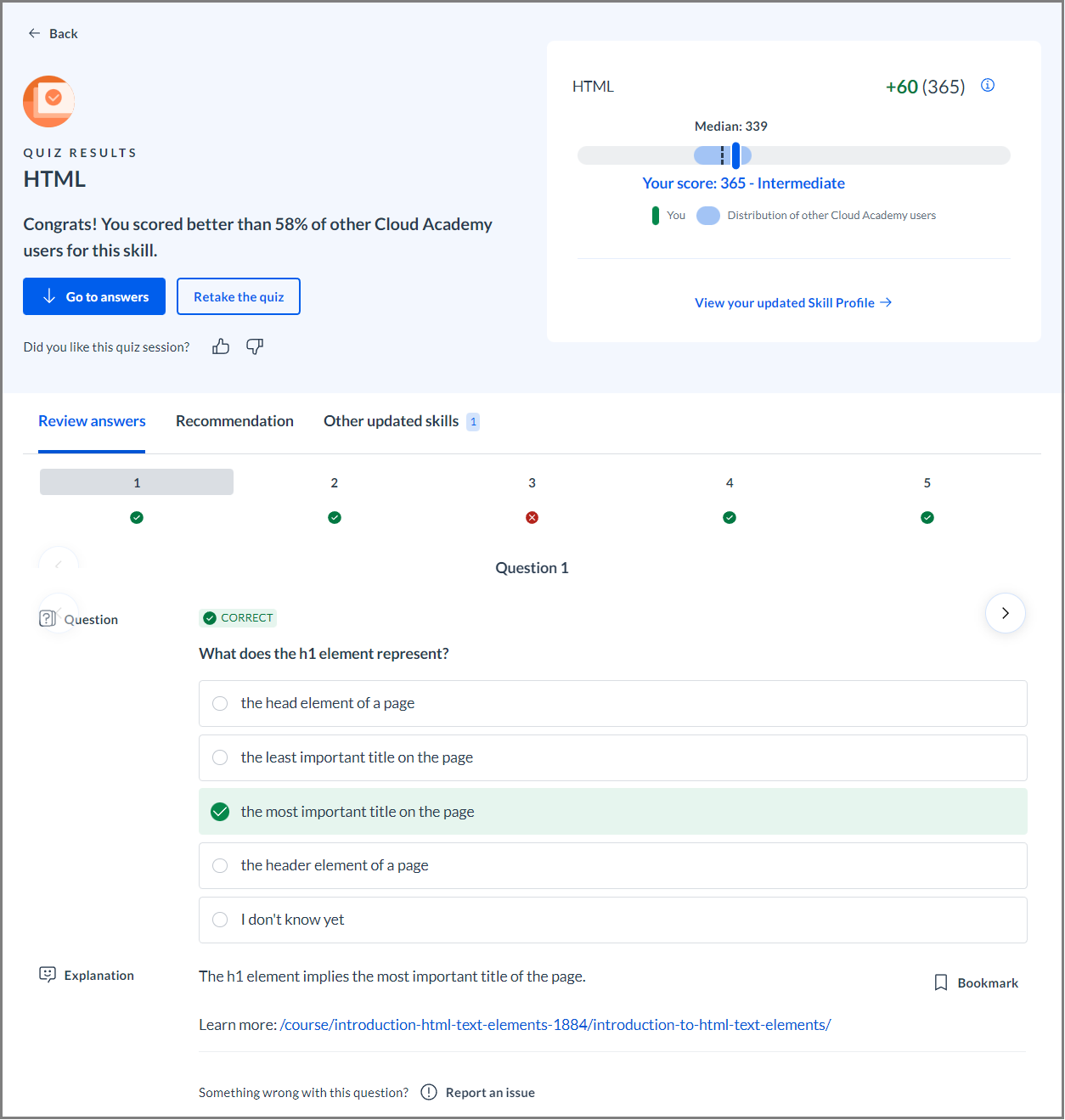Click the Explanation speech bubble icon
The image size is (1065, 1120).
coord(48,974)
